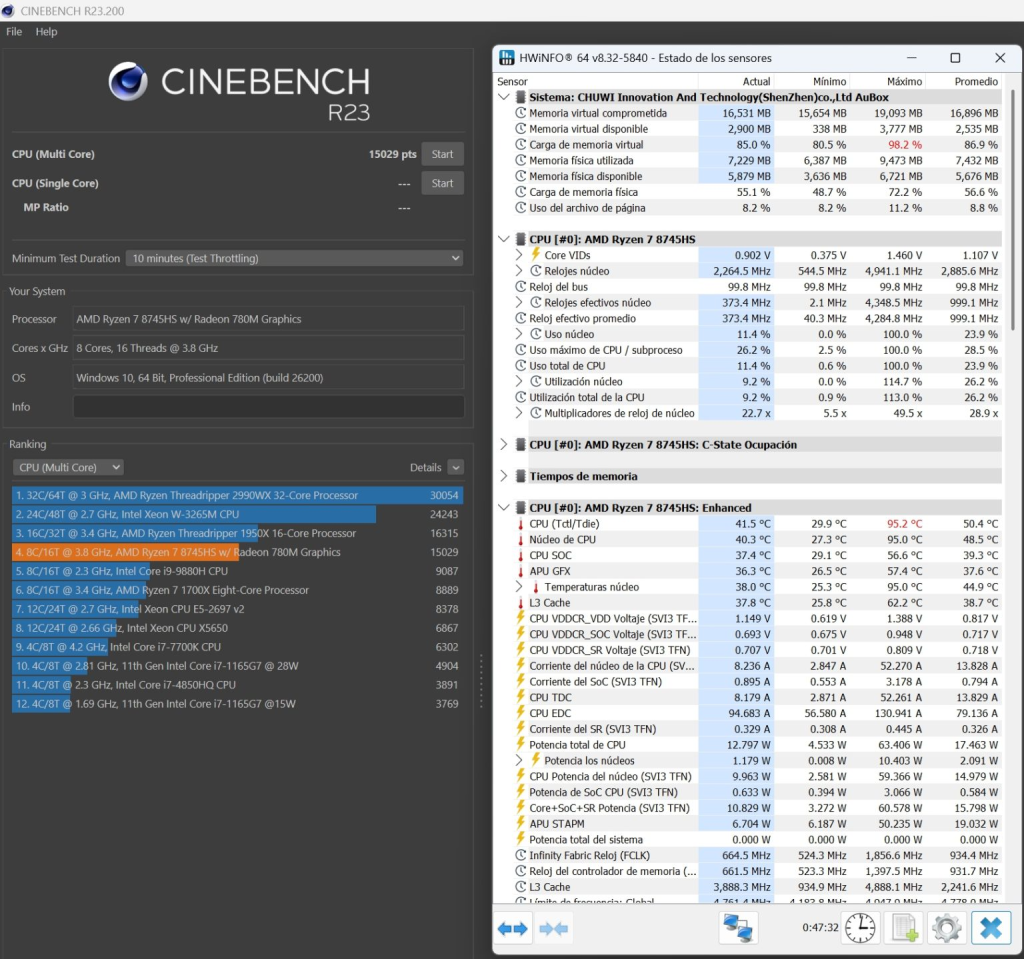This screenshot has width=1024, height=959.
Task: Click clock icon of Carga de memoria física
Action: click(x=520, y=192)
